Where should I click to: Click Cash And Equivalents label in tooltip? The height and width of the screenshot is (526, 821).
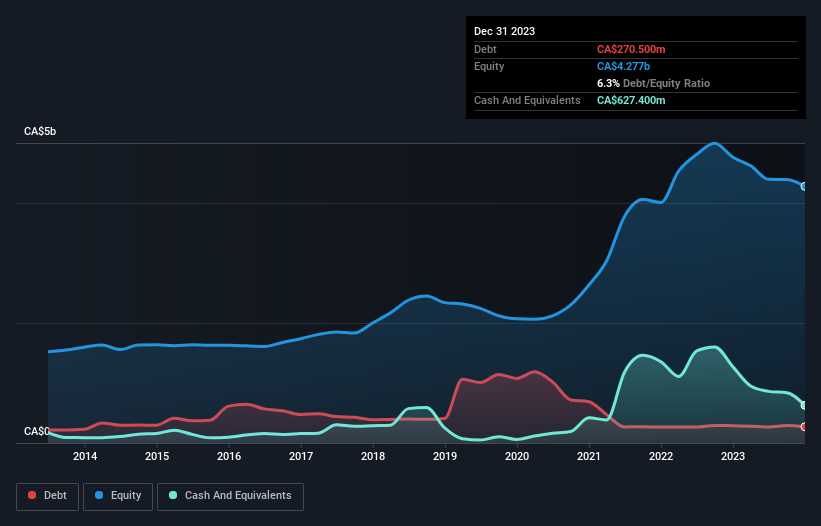[x=527, y=100]
